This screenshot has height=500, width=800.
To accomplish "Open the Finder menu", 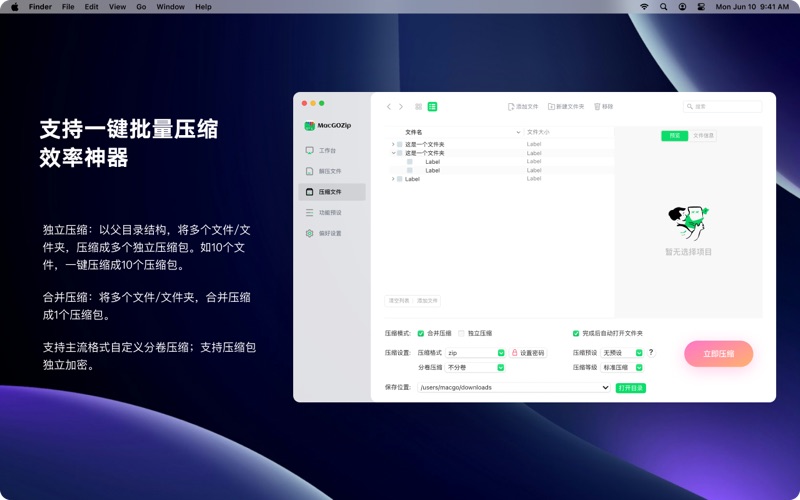I will (40, 7).
